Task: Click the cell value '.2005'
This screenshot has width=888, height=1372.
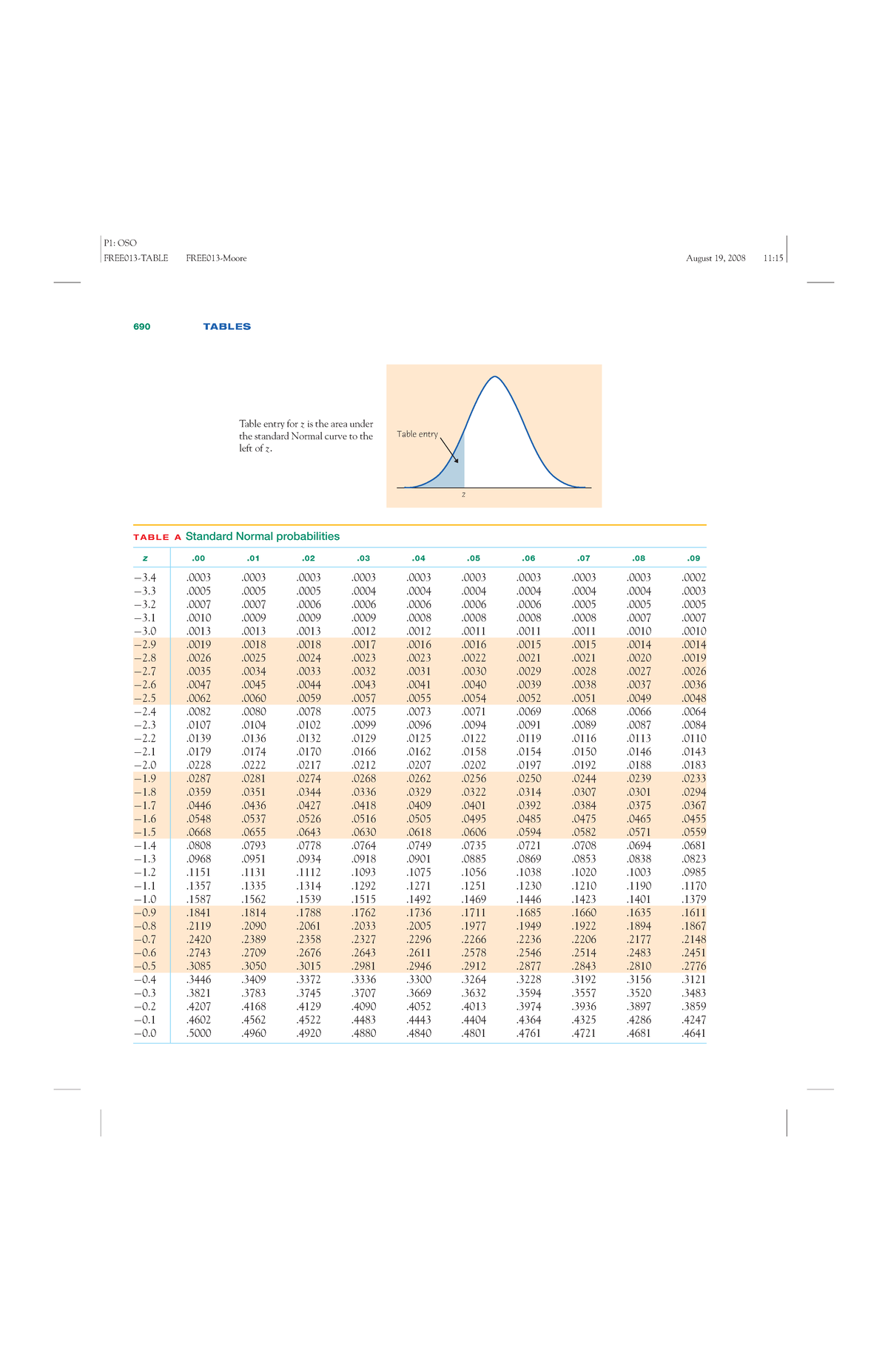Action: [419, 926]
